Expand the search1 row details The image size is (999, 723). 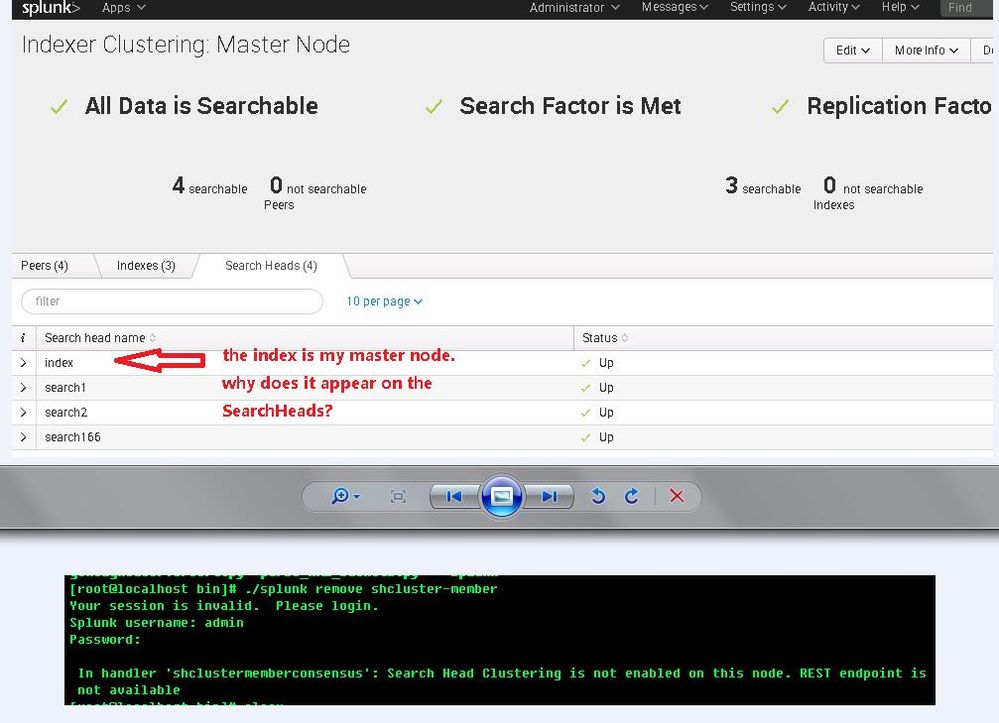pyautogui.click(x=24, y=388)
